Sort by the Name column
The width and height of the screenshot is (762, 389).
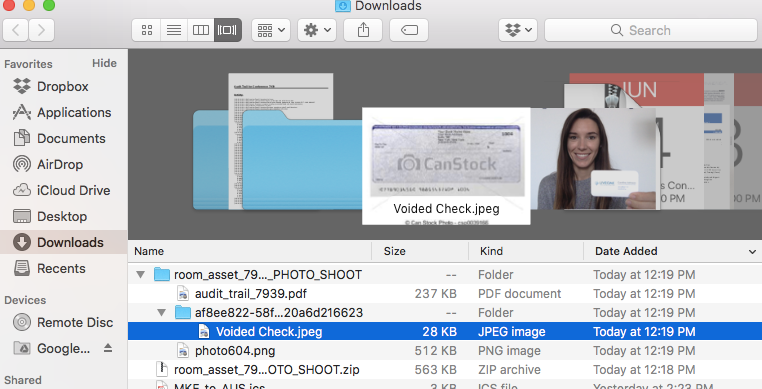tap(250, 251)
